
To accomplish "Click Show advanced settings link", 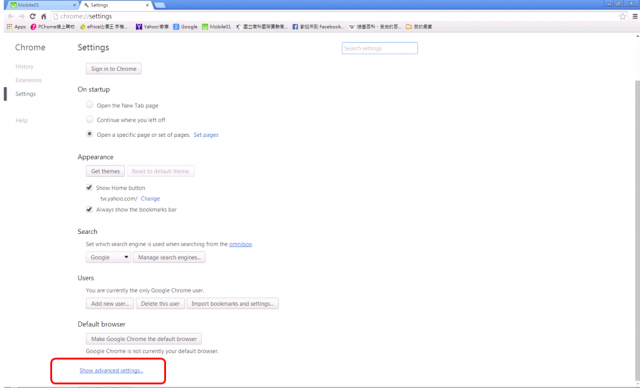I will pos(111,370).
